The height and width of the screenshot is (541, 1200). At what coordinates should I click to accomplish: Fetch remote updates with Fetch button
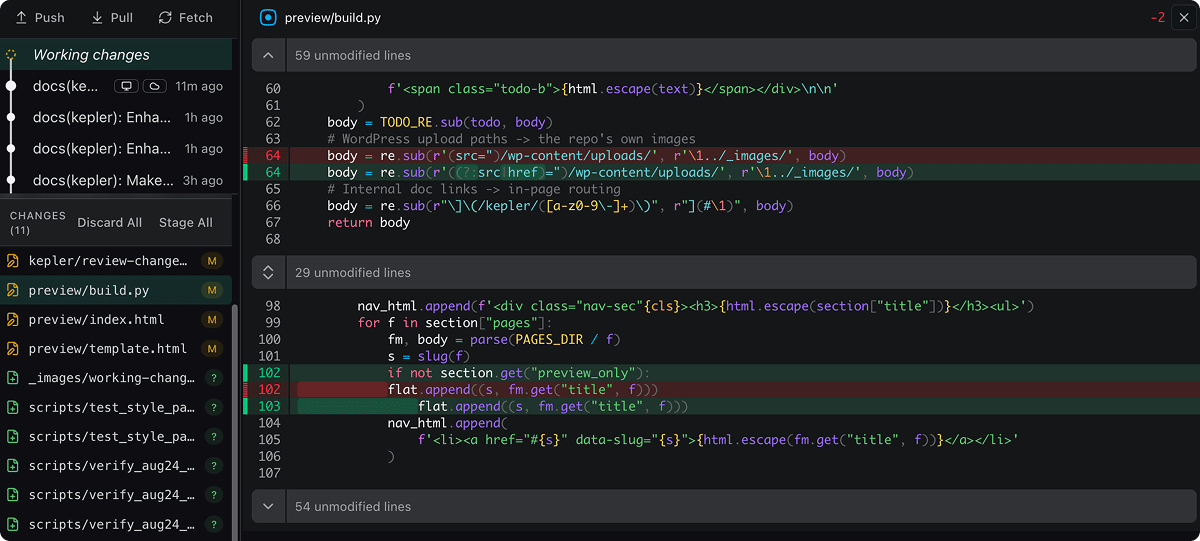pyautogui.click(x=185, y=17)
